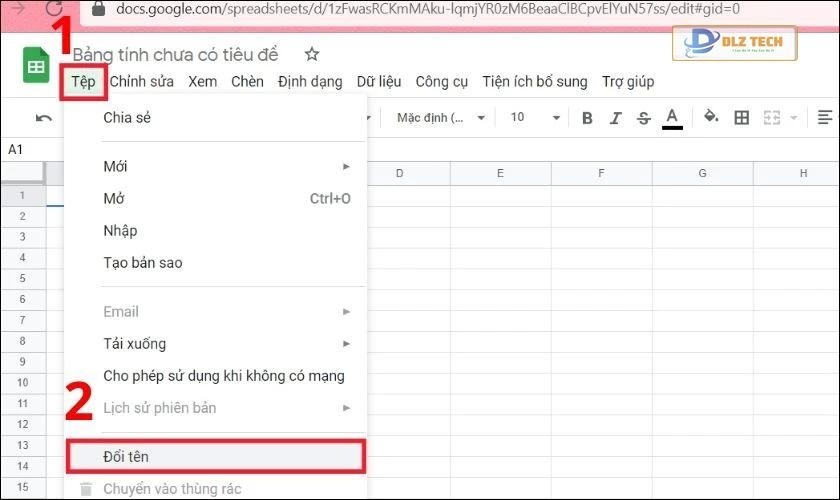Expand the Lịch sử phiên bản submenu
The width and height of the screenshot is (840, 500).
click(347, 408)
